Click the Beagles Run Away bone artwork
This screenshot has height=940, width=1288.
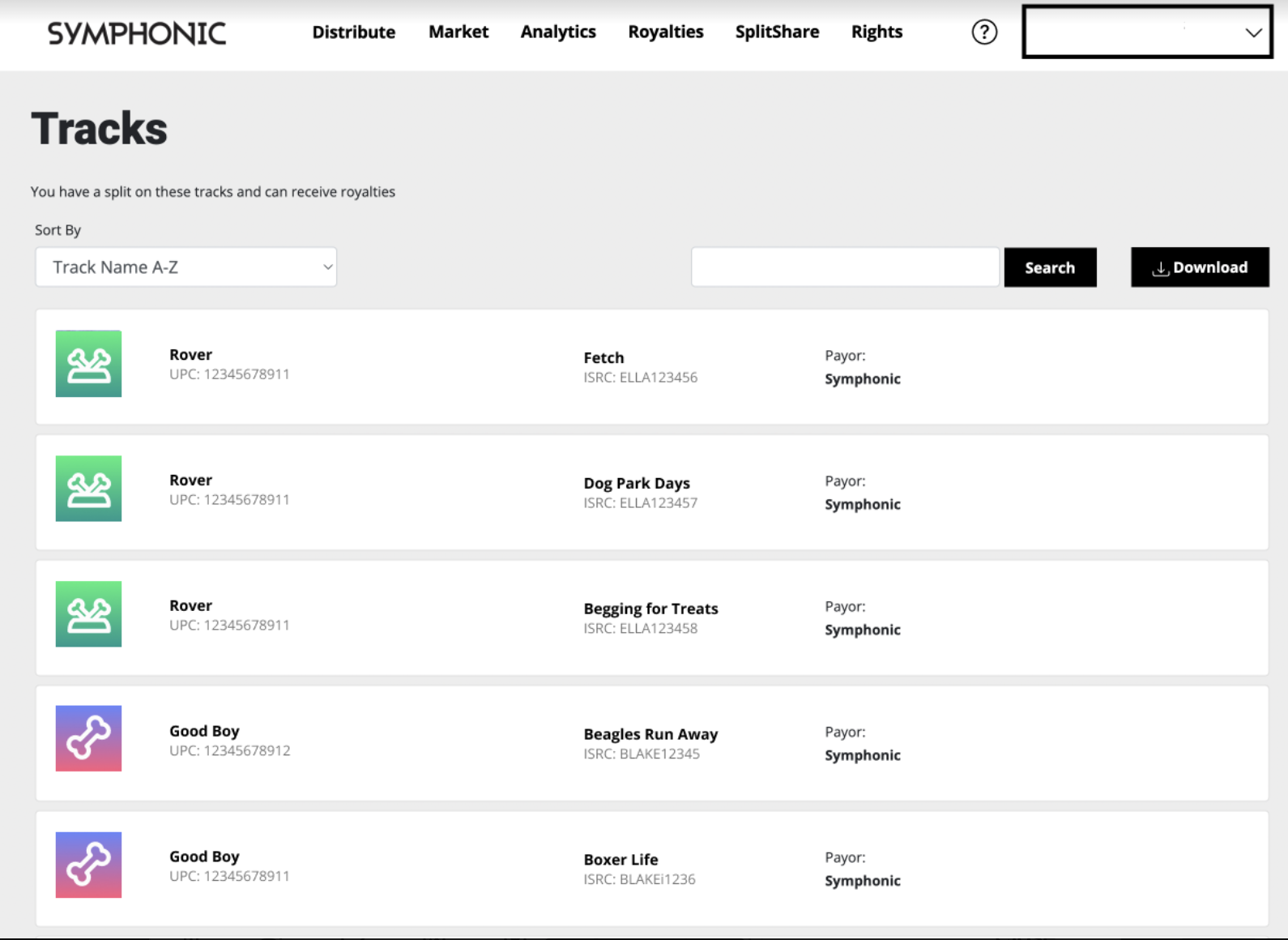click(88, 738)
